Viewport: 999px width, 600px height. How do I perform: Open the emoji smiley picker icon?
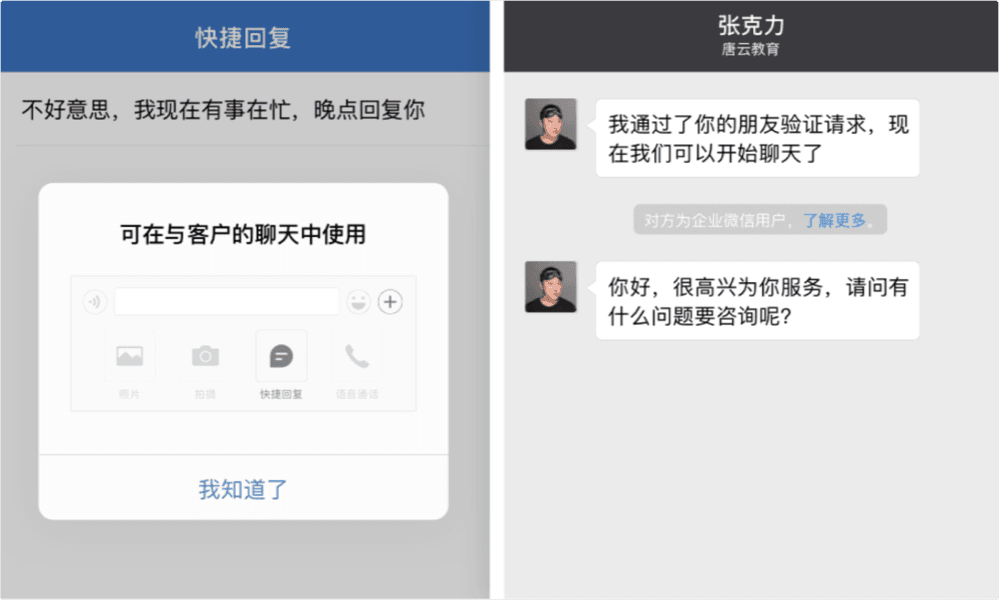pyautogui.click(x=359, y=301)
